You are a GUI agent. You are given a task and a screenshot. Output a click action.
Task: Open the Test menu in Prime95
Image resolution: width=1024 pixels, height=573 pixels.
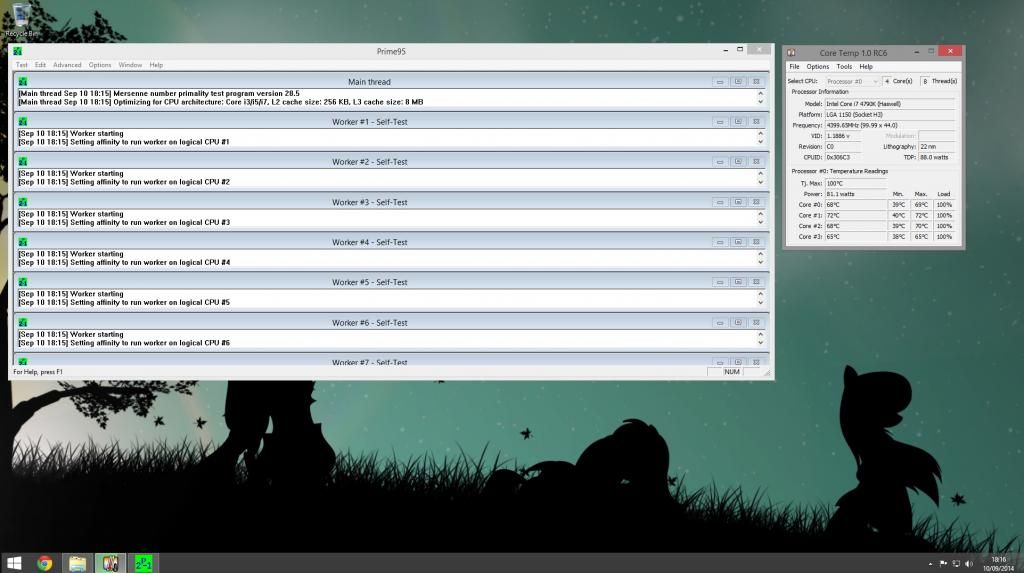click(22, 65)
